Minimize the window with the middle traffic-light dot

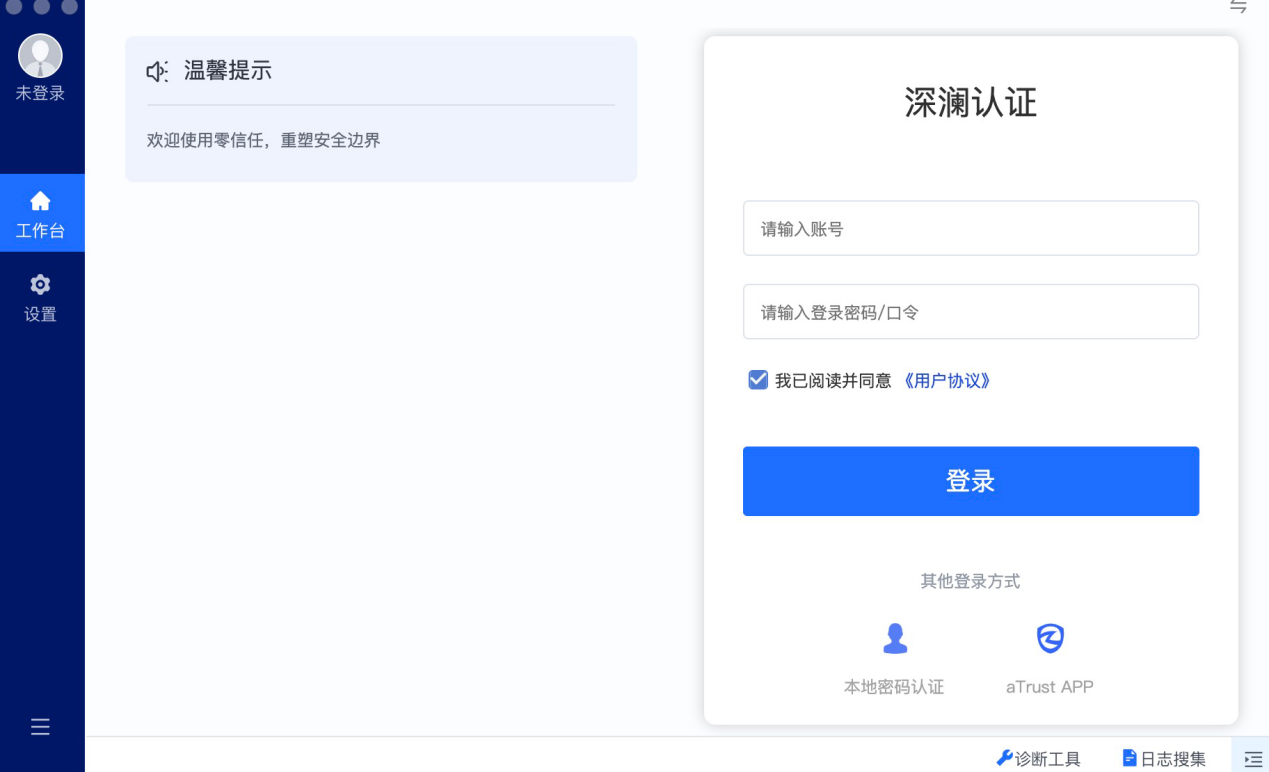click(x=42, y=6)
